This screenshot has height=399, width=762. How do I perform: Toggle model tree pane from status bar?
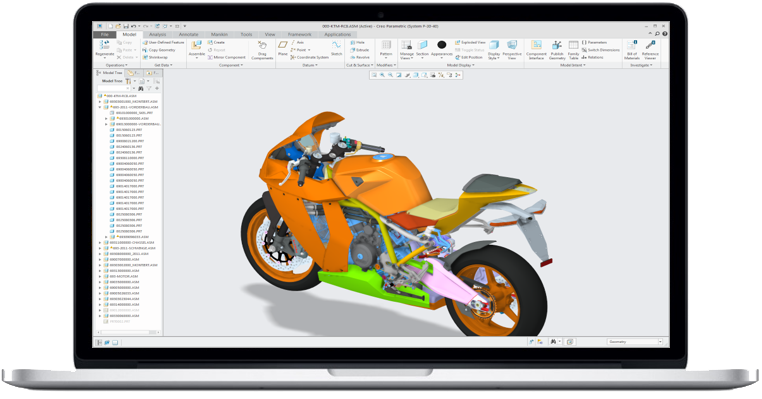[99, 343]
